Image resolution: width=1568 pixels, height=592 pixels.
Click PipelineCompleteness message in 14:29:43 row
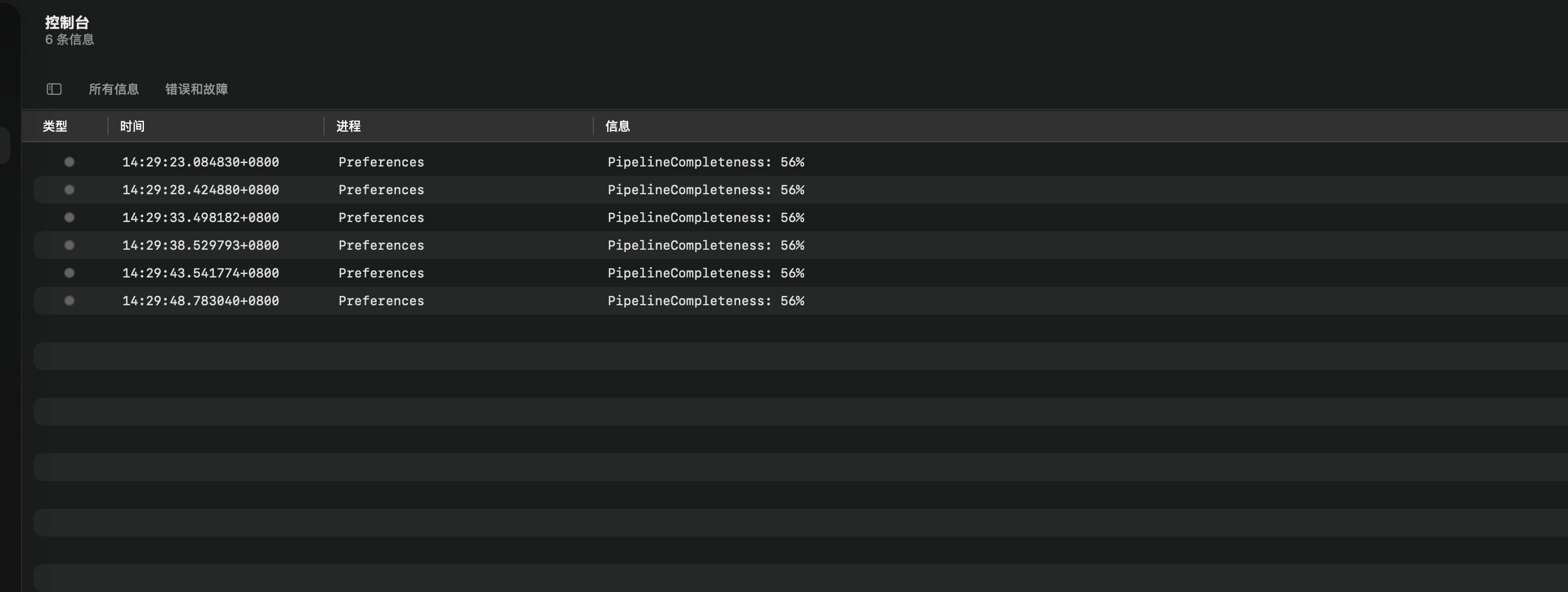(706, 273)
